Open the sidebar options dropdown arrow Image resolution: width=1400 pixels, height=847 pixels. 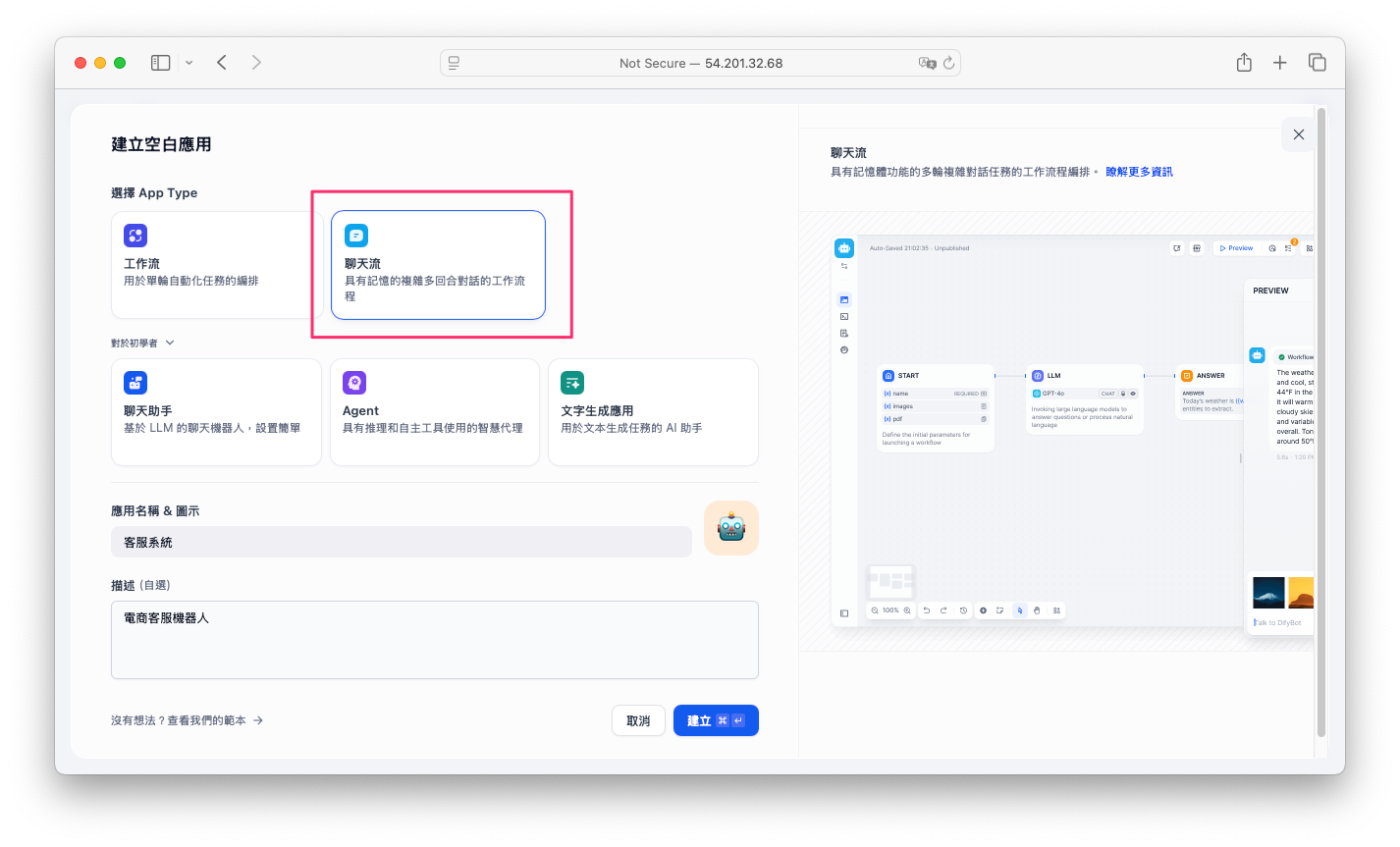tap(188, 63)
